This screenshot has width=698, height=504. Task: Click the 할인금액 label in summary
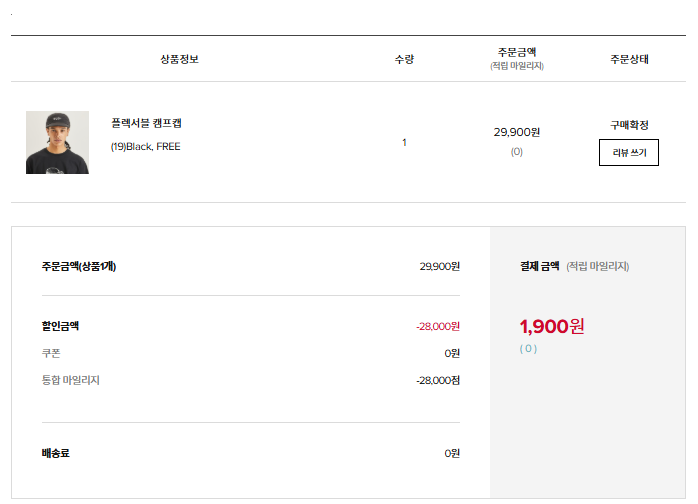[60, 326]
